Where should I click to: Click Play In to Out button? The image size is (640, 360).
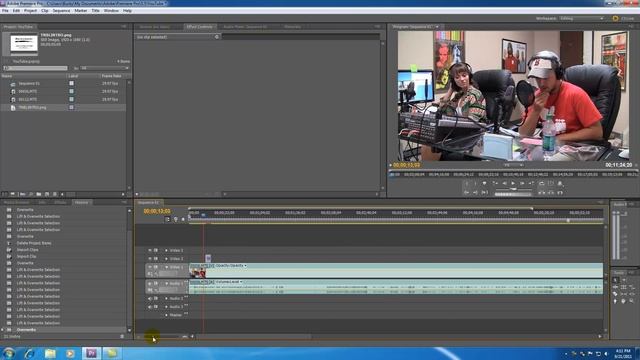[x=484, y=192]
